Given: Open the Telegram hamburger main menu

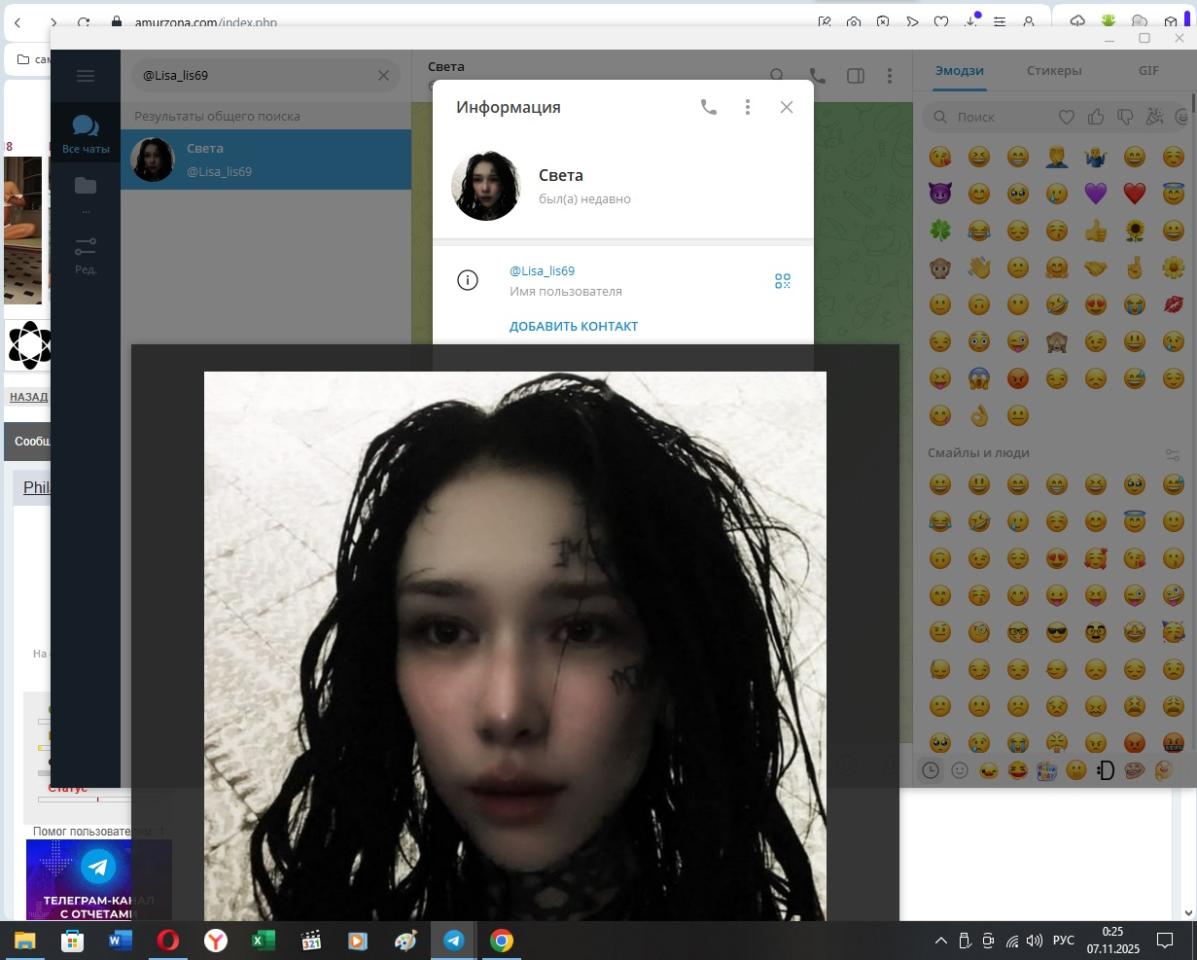Looking at the screenshot, I should (x=85, y=76).
